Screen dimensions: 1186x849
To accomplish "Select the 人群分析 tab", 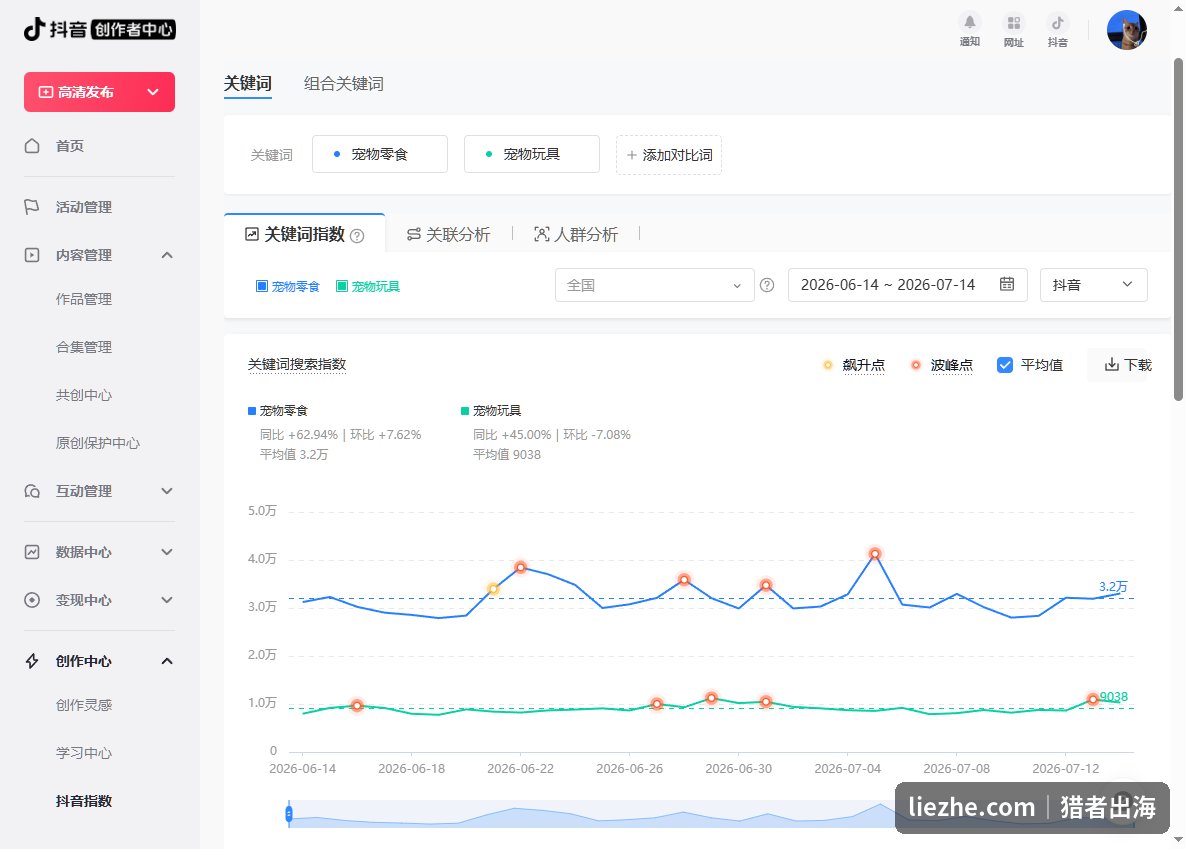I will [x=576, y=235].
